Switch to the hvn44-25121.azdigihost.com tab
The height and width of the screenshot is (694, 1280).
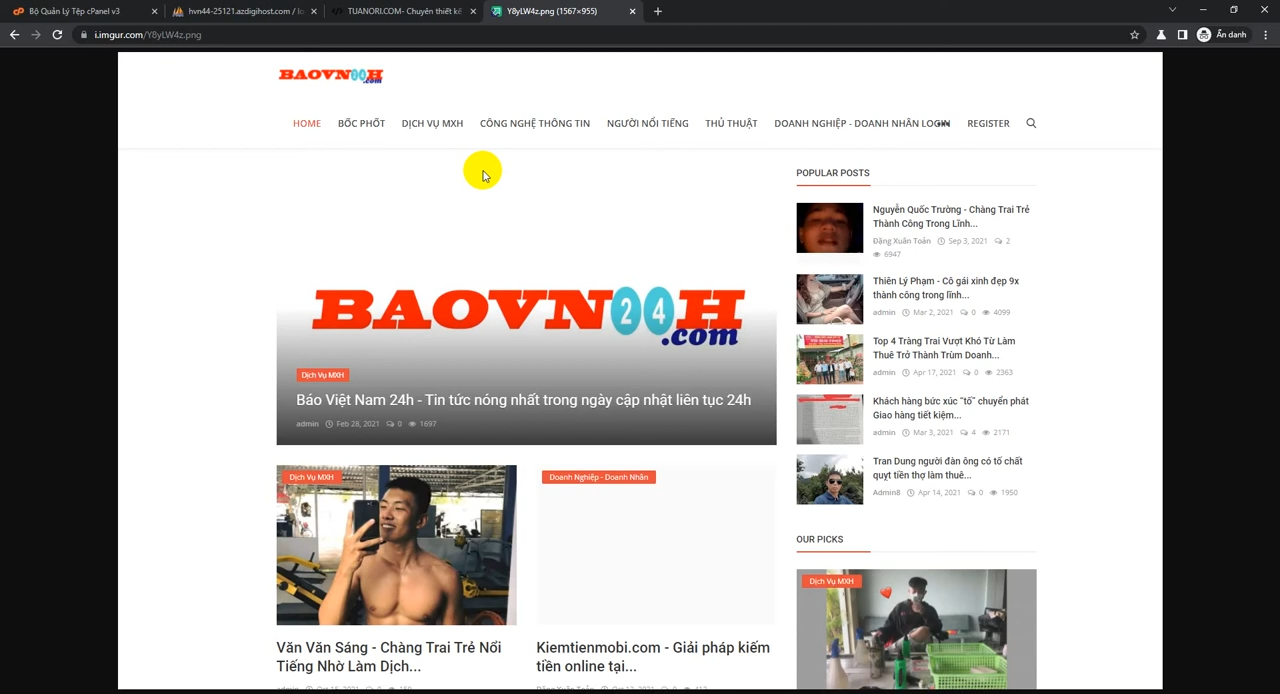click(x=240, y=11)
